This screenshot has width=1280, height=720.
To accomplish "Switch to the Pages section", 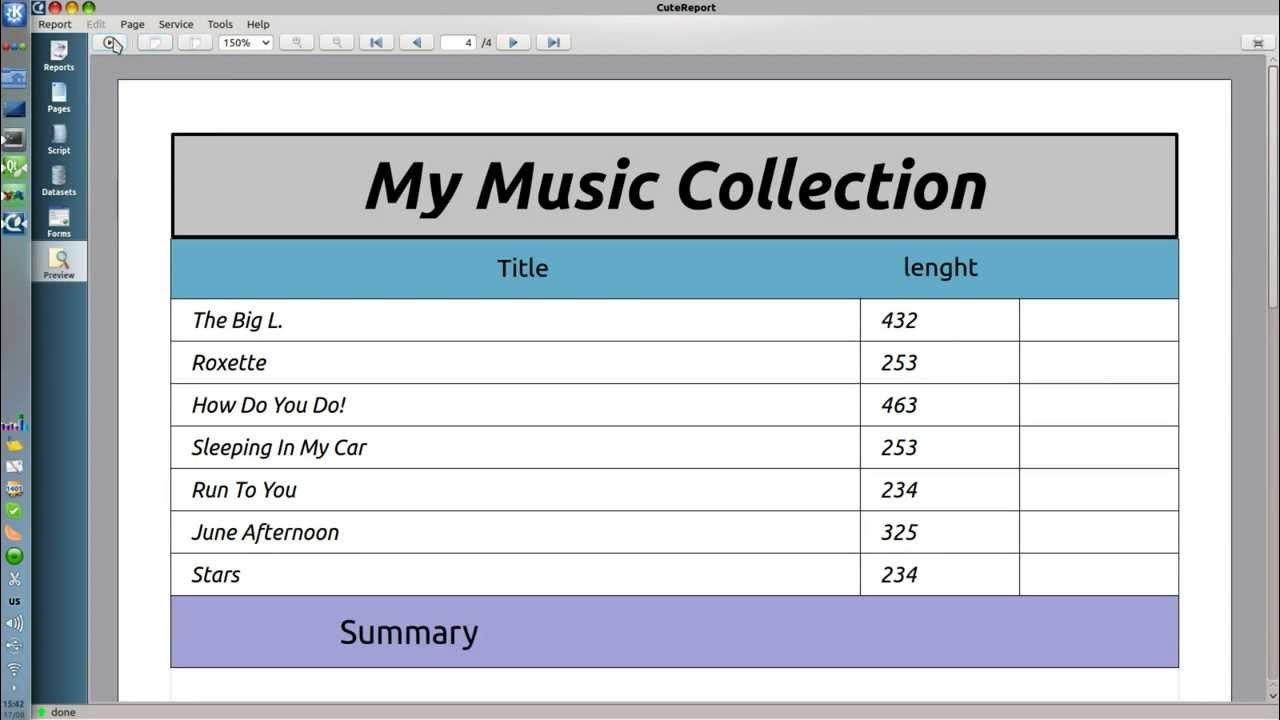I will coord(59,98).
